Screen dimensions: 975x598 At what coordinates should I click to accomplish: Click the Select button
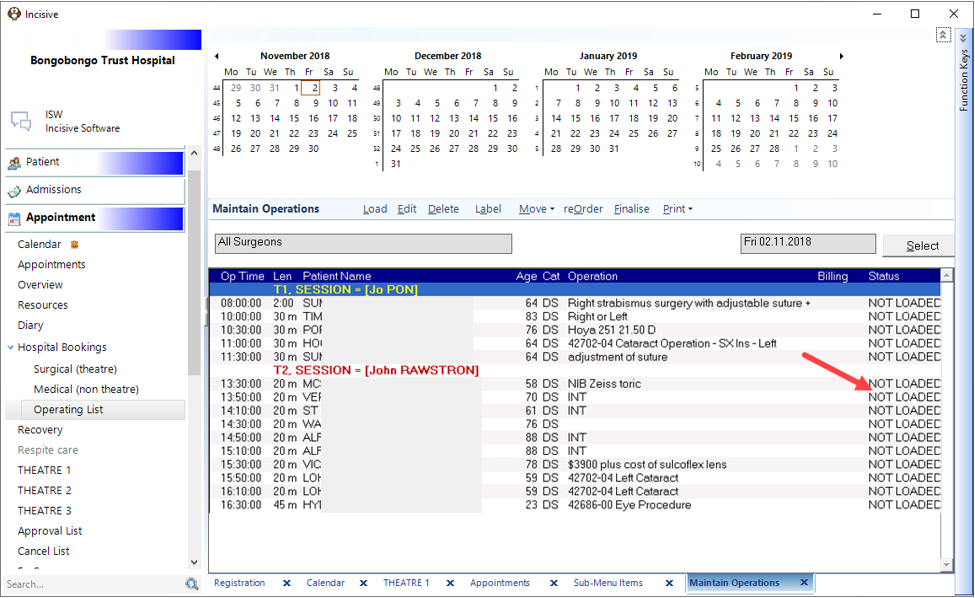[919, 246]
